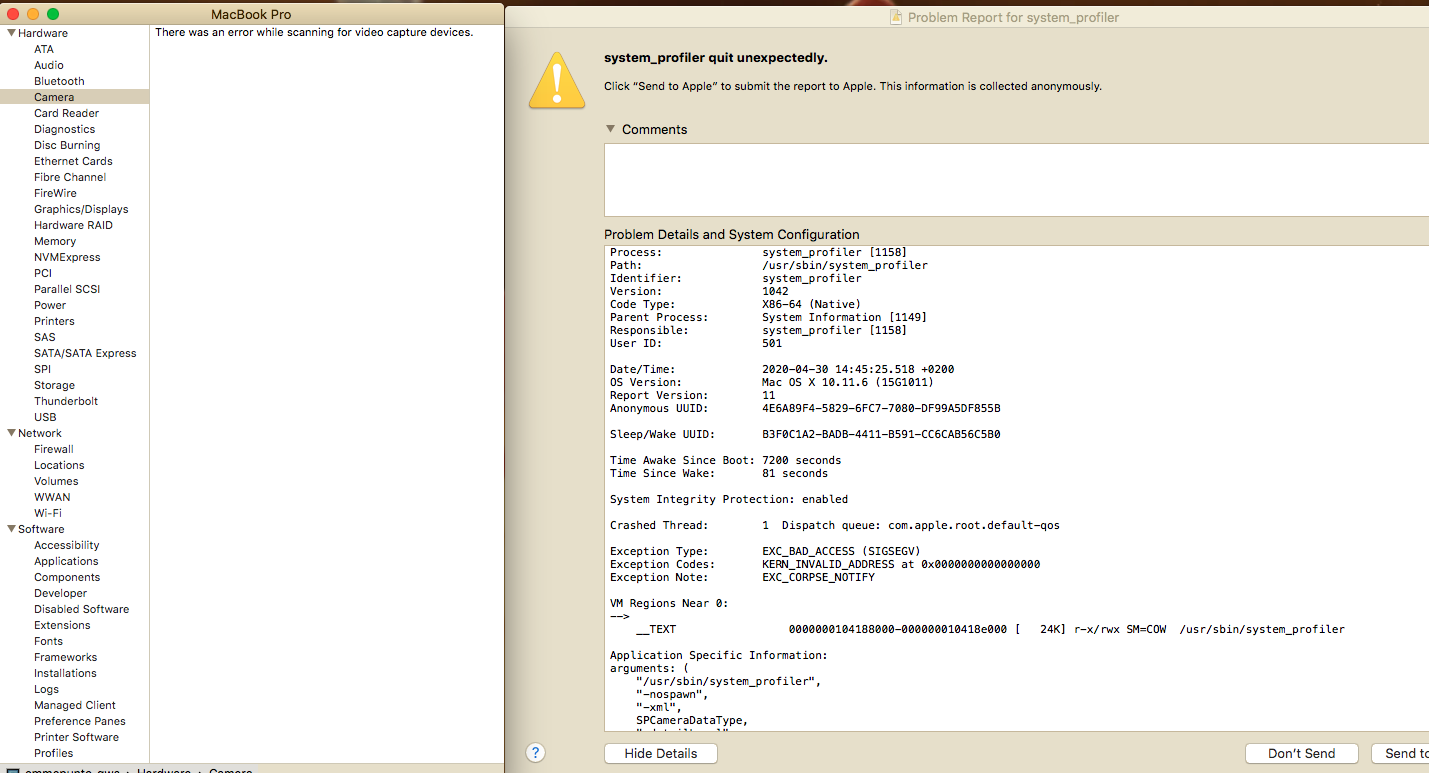Open Graphics/Displays in the sidebar
The width and height of the screenshot is (1429, 773).
coord(81,209)
